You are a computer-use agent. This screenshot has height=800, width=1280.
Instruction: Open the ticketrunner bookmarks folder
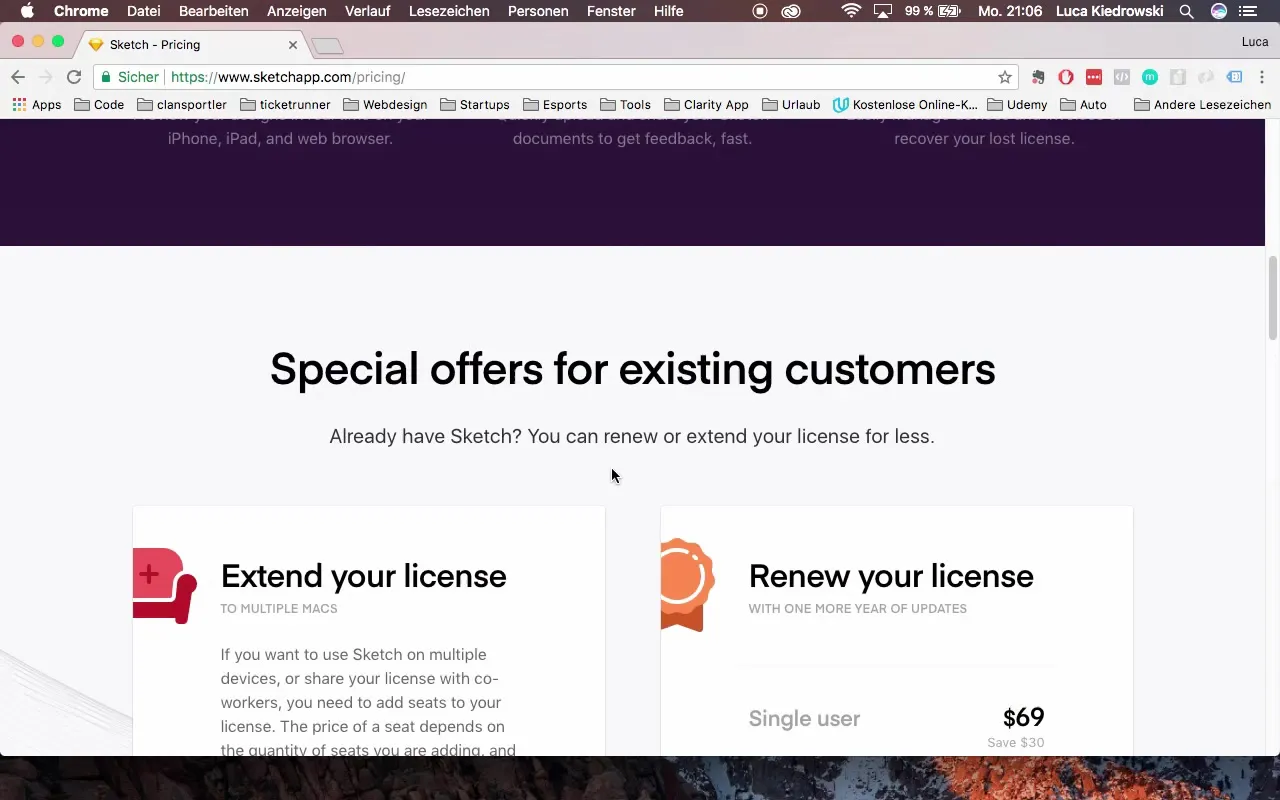coord(285,104)
